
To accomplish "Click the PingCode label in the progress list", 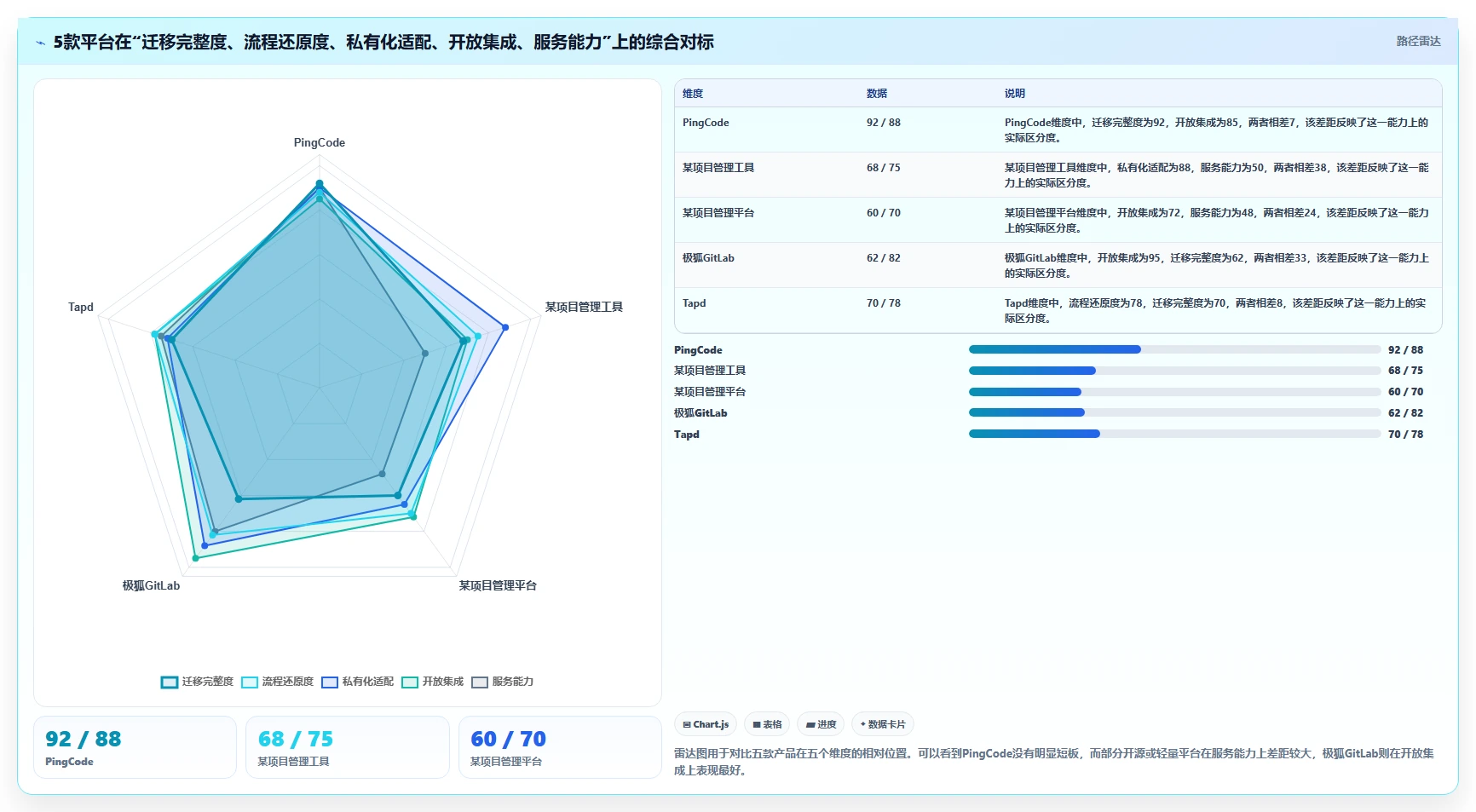I will (698, 350).
